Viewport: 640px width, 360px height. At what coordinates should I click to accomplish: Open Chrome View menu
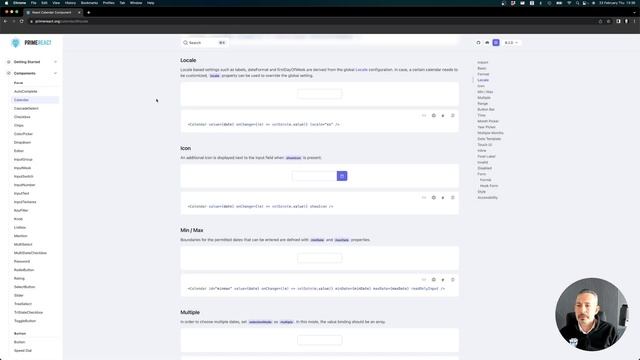tap(56, 3)
